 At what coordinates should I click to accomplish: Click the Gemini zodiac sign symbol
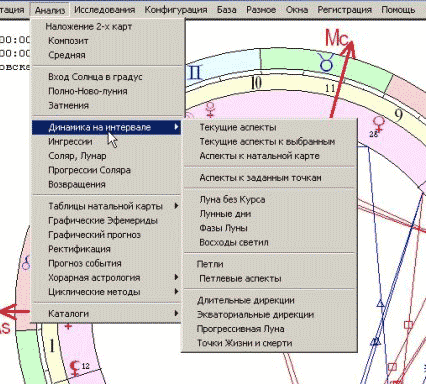195,73
